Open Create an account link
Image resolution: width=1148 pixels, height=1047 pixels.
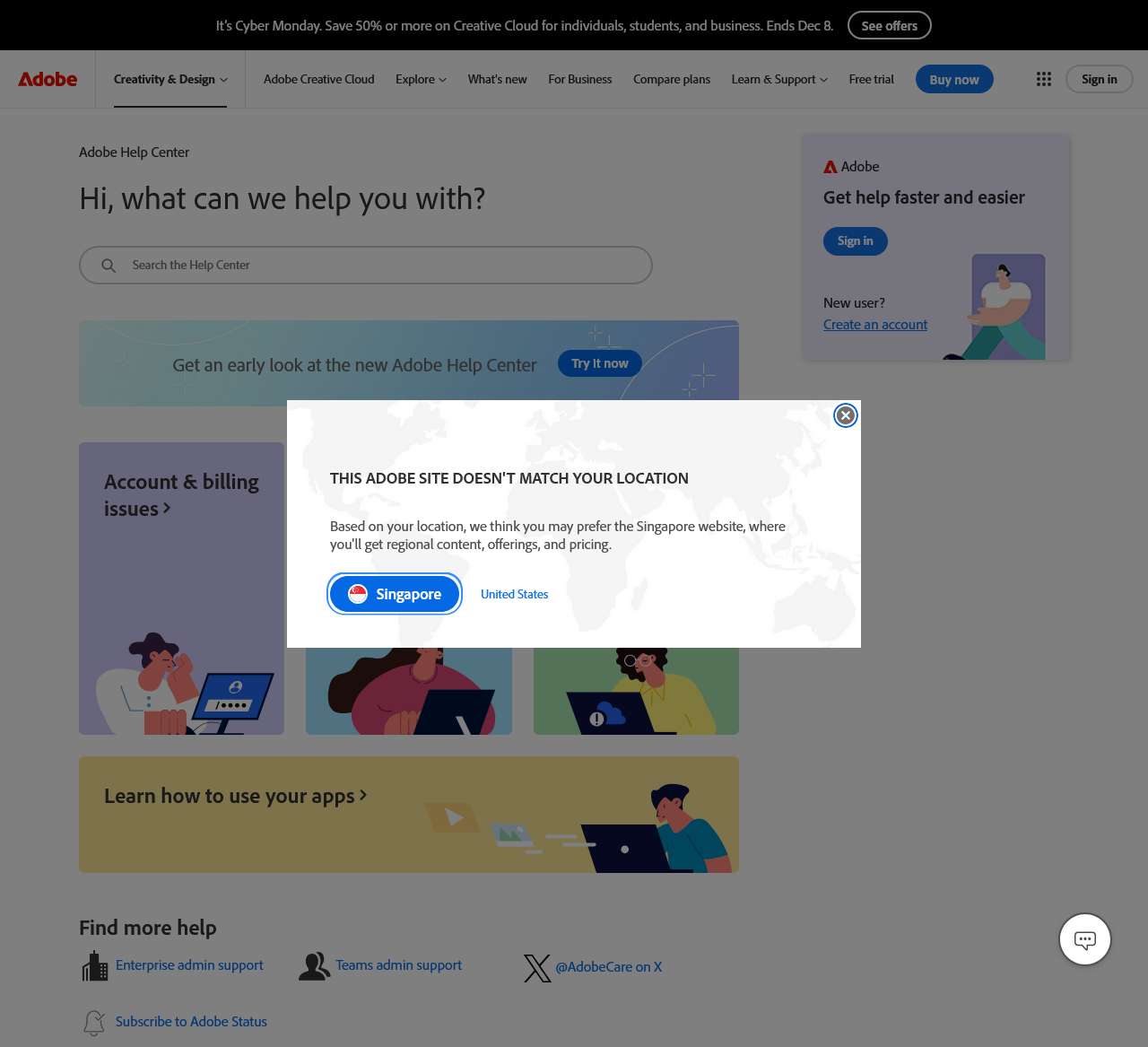(875, 325)
